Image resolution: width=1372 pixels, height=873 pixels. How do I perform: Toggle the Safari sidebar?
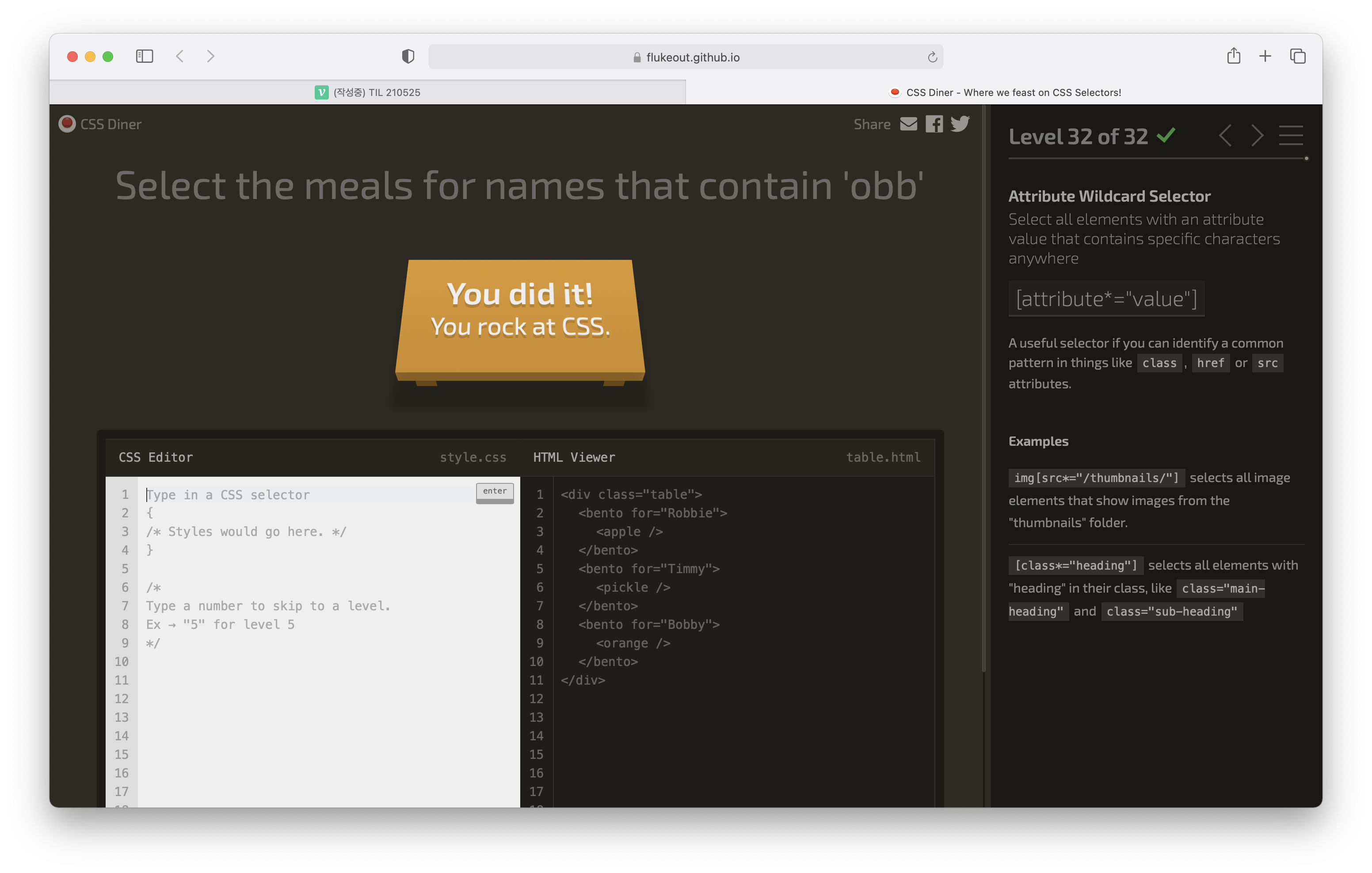pyautogui.click(x=145, y=56)
